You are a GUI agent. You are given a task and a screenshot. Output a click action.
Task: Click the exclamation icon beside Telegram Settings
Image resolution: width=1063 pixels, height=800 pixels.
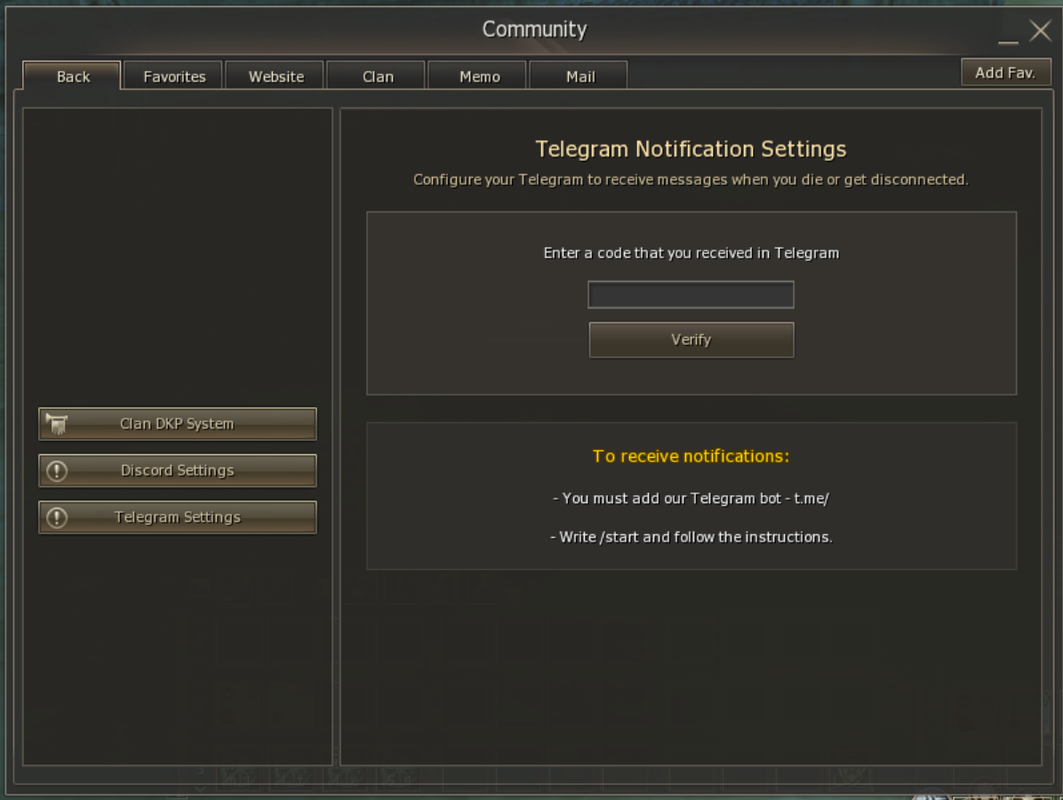point(57,517)
